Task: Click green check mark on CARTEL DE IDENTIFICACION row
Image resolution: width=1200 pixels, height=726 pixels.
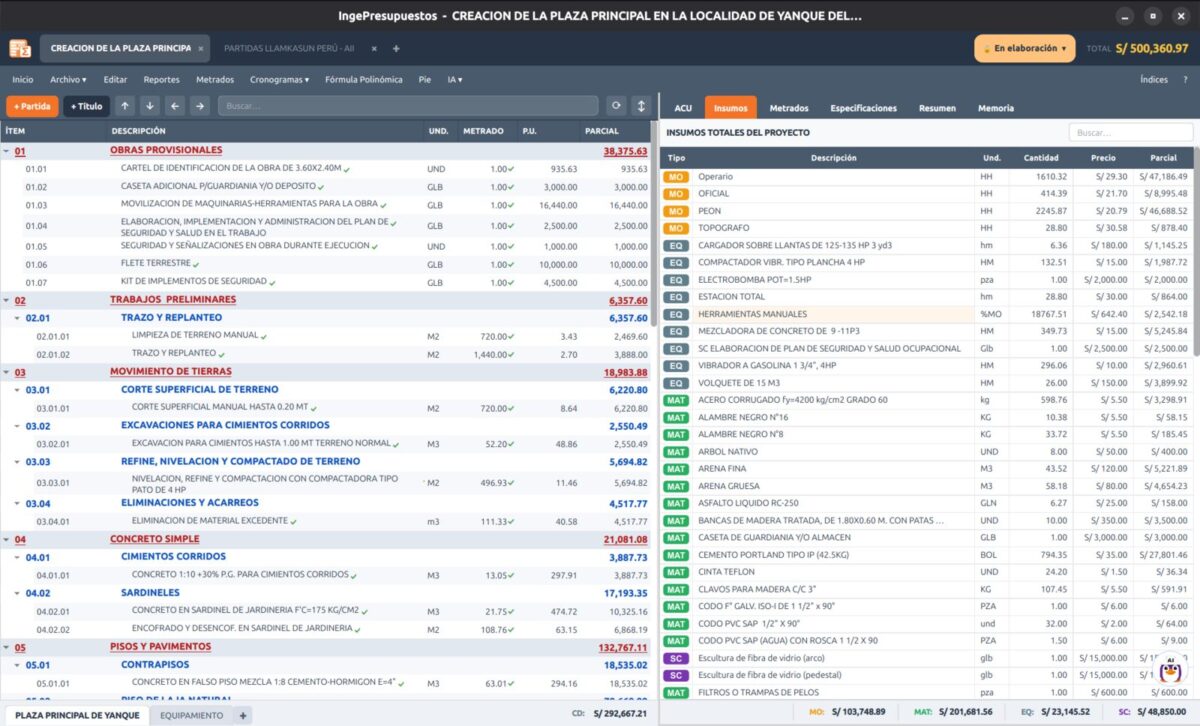Action: point(347,169)
